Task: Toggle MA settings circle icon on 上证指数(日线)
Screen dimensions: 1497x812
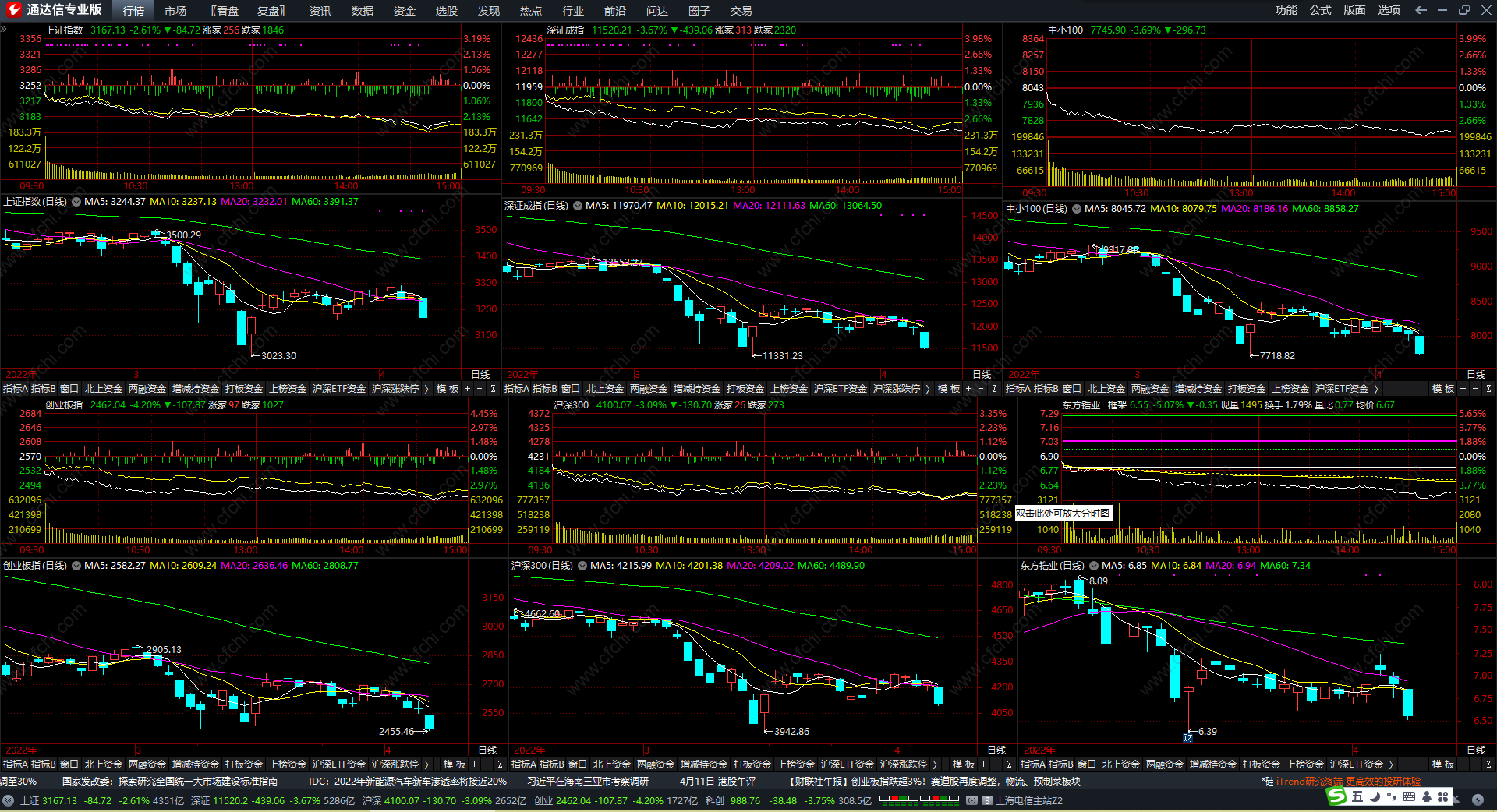Action: (x=76, y=202)
